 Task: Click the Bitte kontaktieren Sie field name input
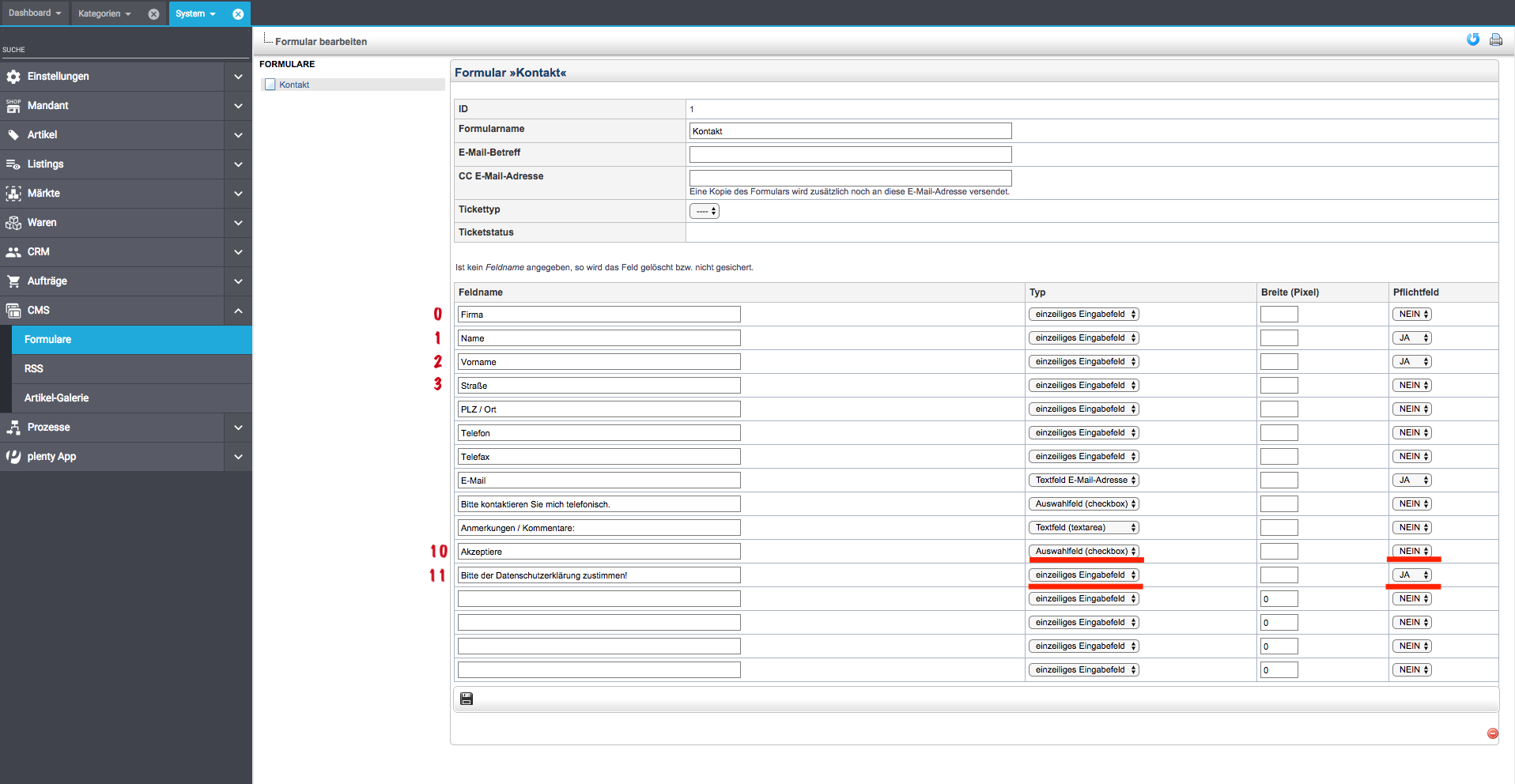(x=599, y=504)
